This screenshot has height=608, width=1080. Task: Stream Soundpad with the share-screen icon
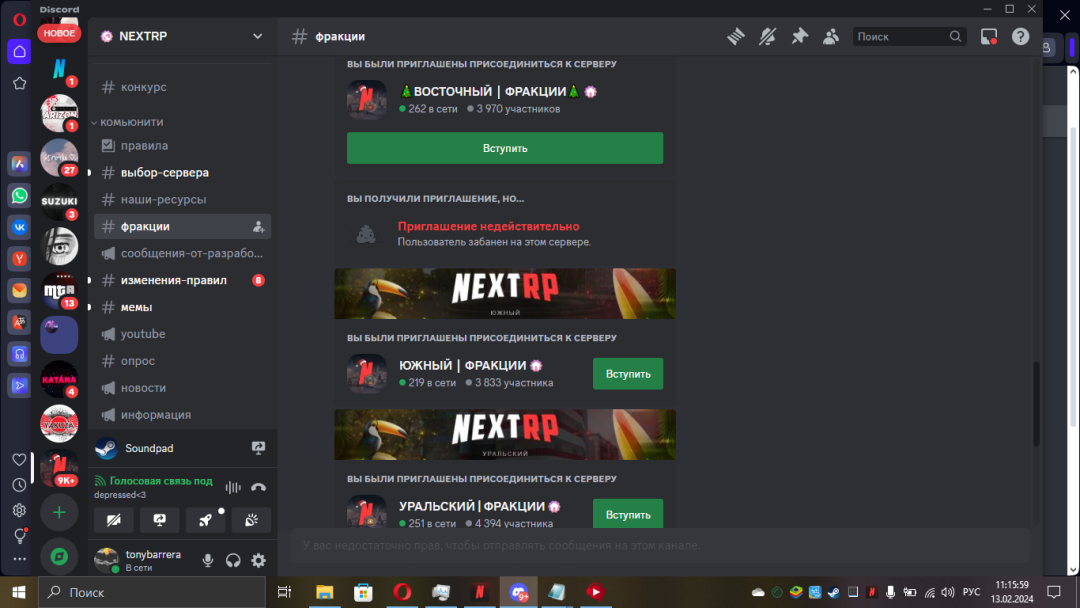point(258,448)
